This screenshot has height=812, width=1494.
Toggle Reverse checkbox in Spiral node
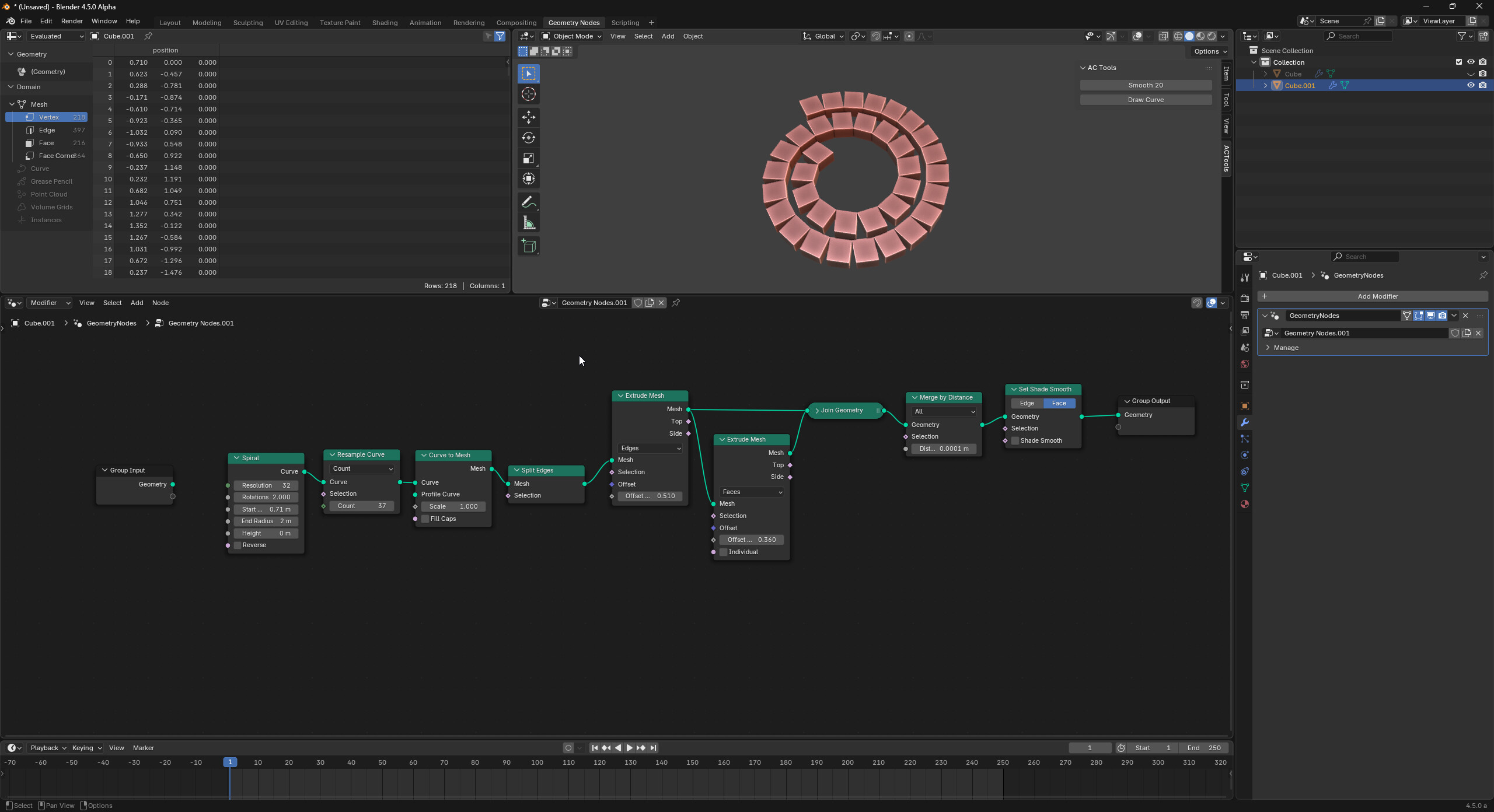pyautogui.click(x=238, y=545)
